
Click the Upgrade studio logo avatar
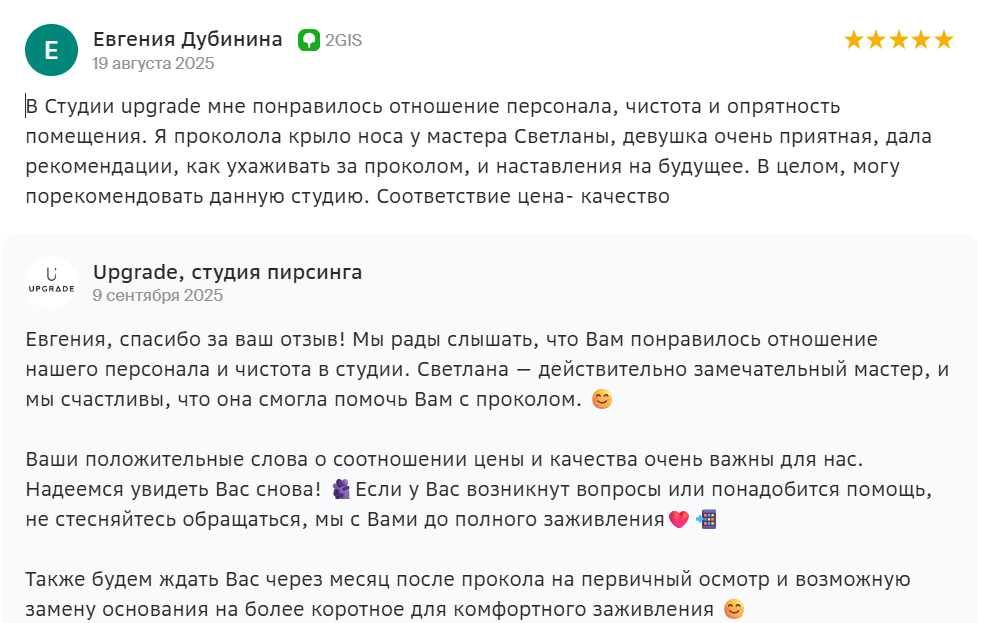[x=51, y=283]
